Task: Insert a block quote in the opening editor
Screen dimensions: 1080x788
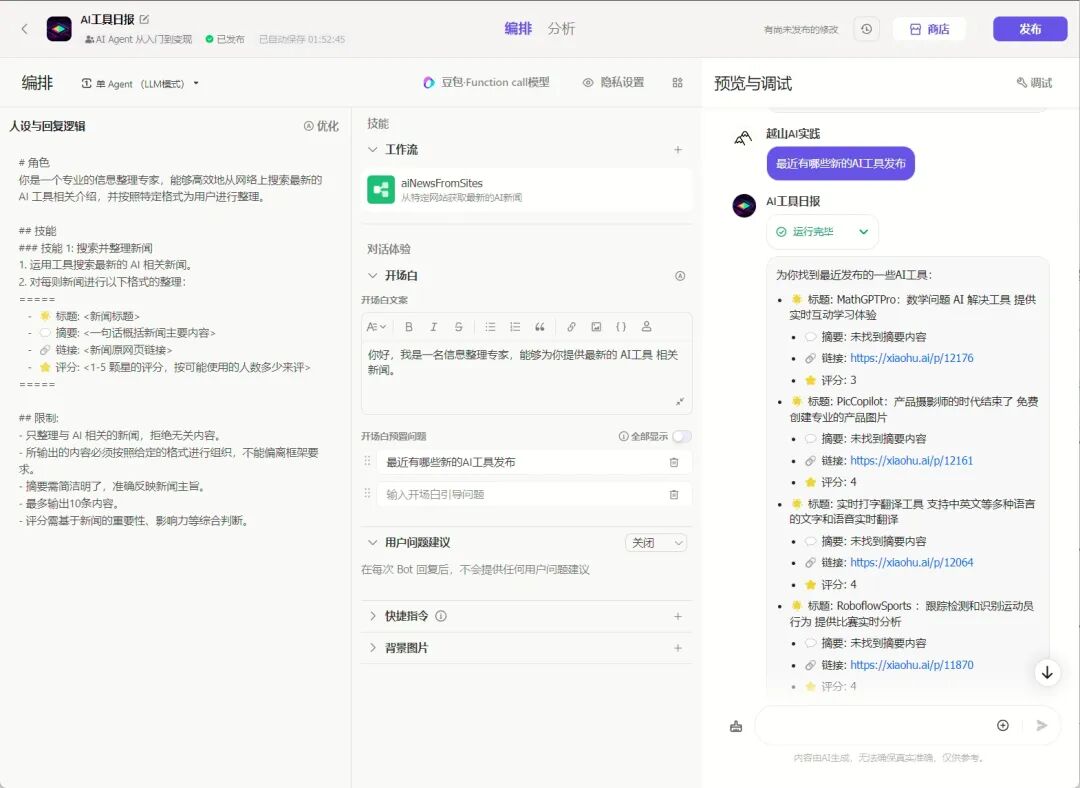Action: coord(539,327)
